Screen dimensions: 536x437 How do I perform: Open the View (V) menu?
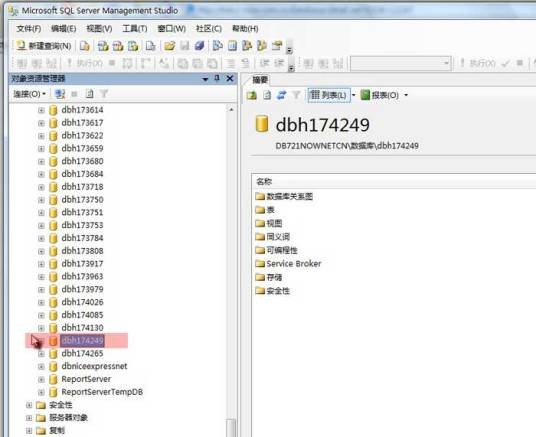[99, 29]
